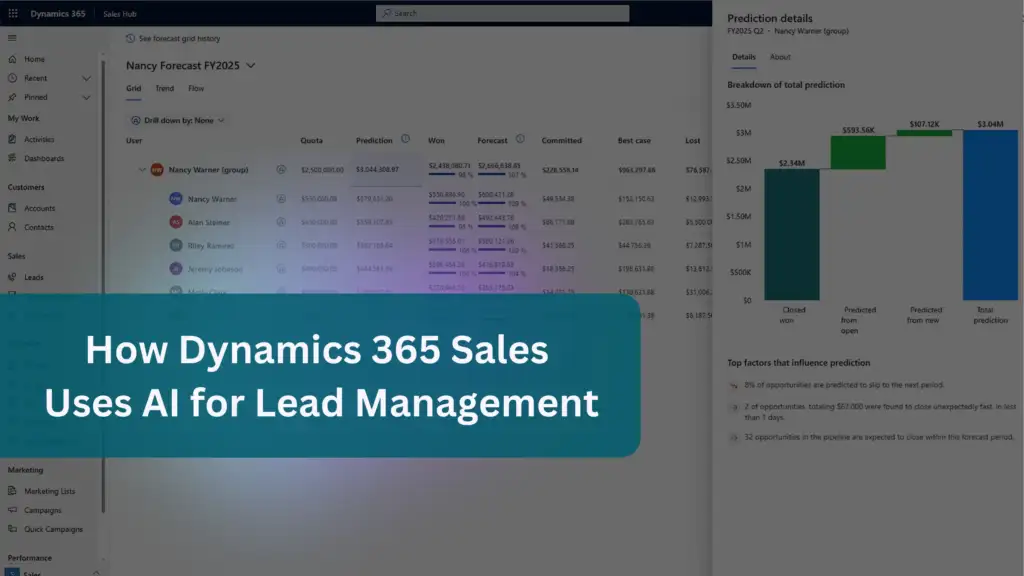Open Campaigns under Marketing
The image size is (1024, 576).
[x=42, y=510]
